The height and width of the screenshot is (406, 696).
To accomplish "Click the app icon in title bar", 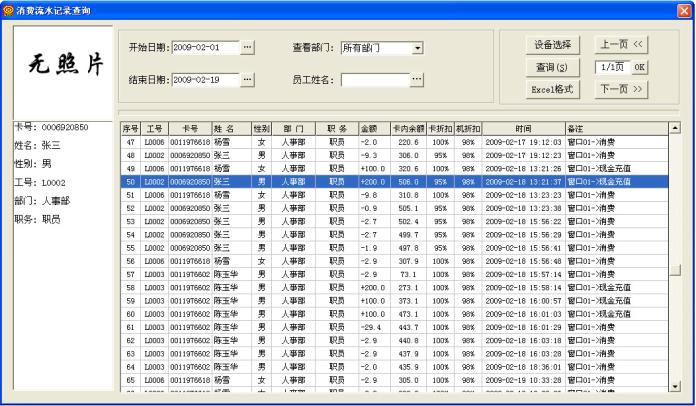I will tap(9, 9).
